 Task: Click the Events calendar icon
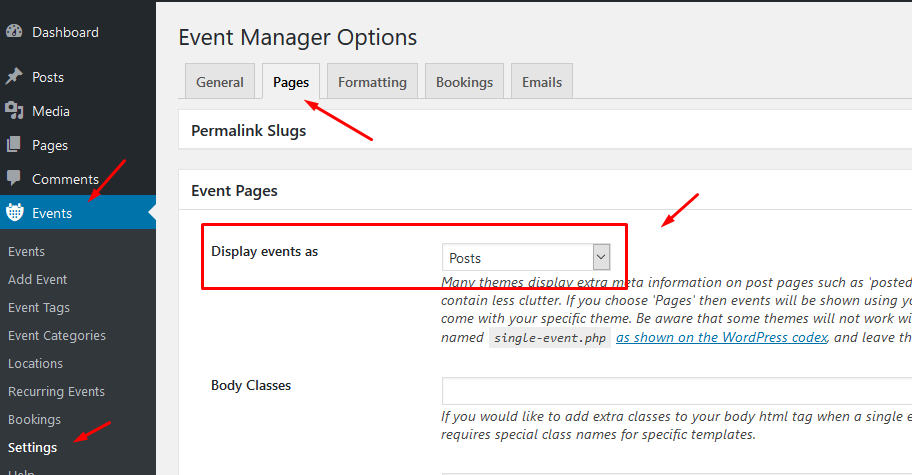(x=14, y=213)
